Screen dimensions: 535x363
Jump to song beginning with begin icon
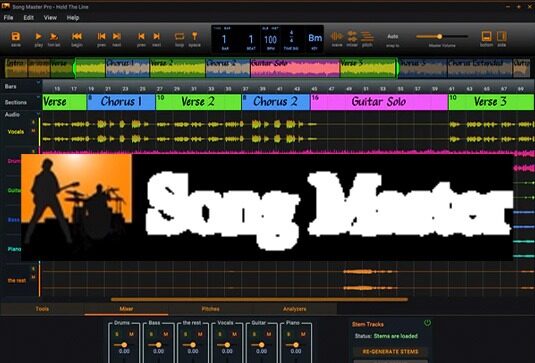77,36
